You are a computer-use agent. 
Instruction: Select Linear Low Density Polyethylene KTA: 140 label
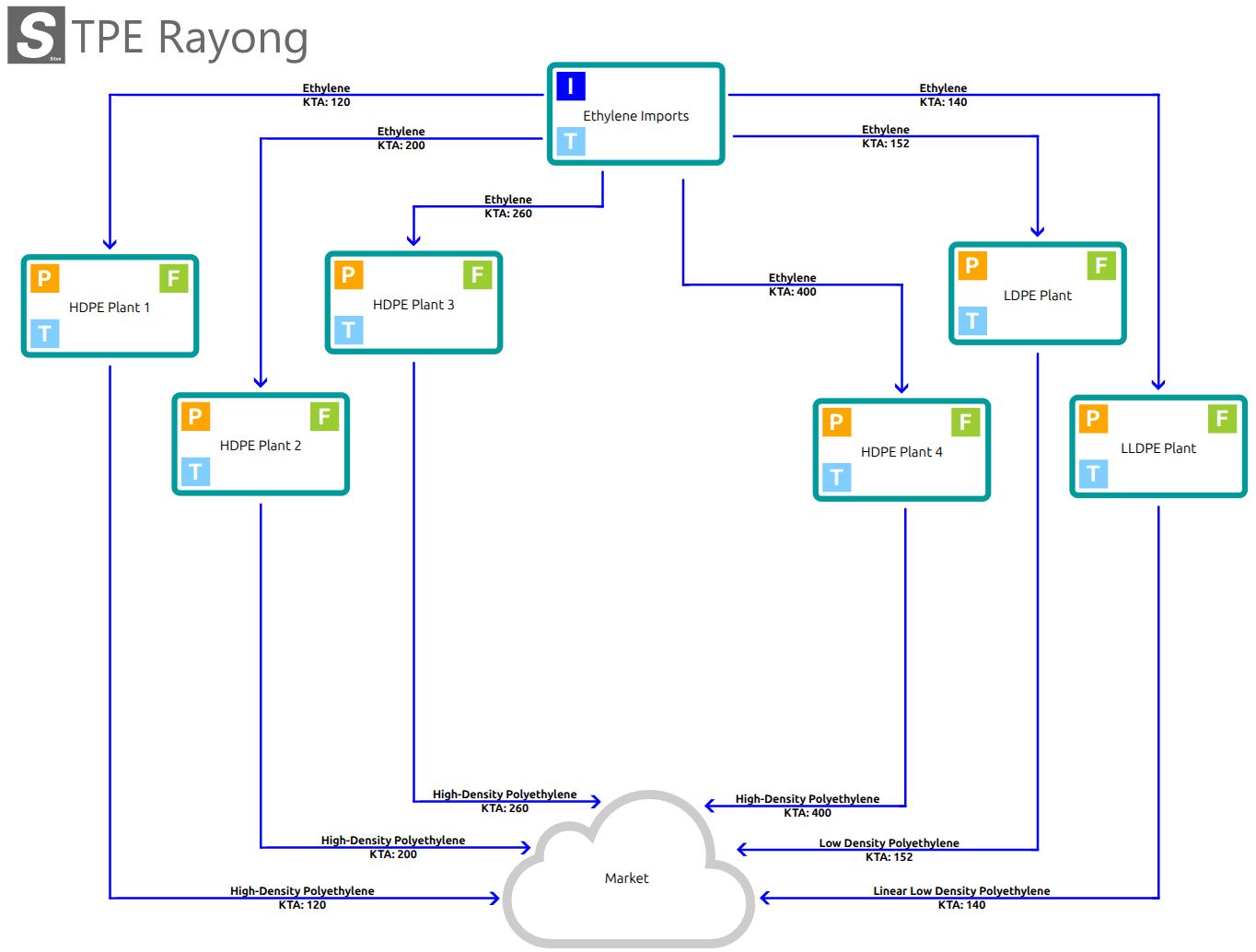point(962,898)
